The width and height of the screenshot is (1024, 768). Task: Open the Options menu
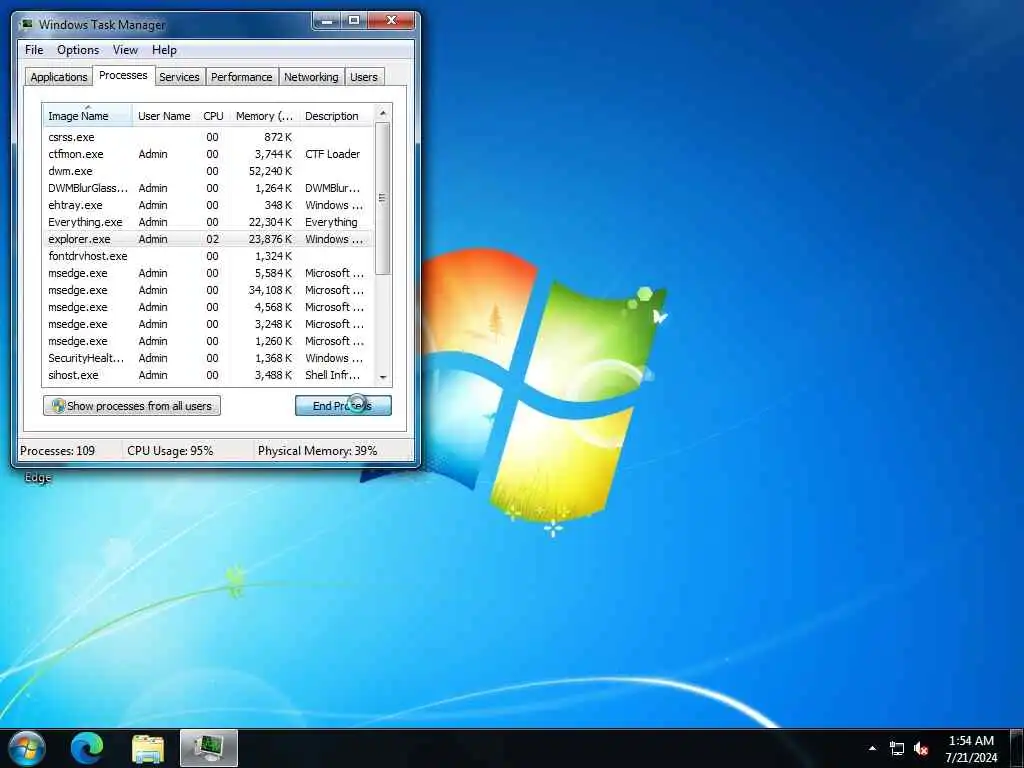(x=78, y=50)
